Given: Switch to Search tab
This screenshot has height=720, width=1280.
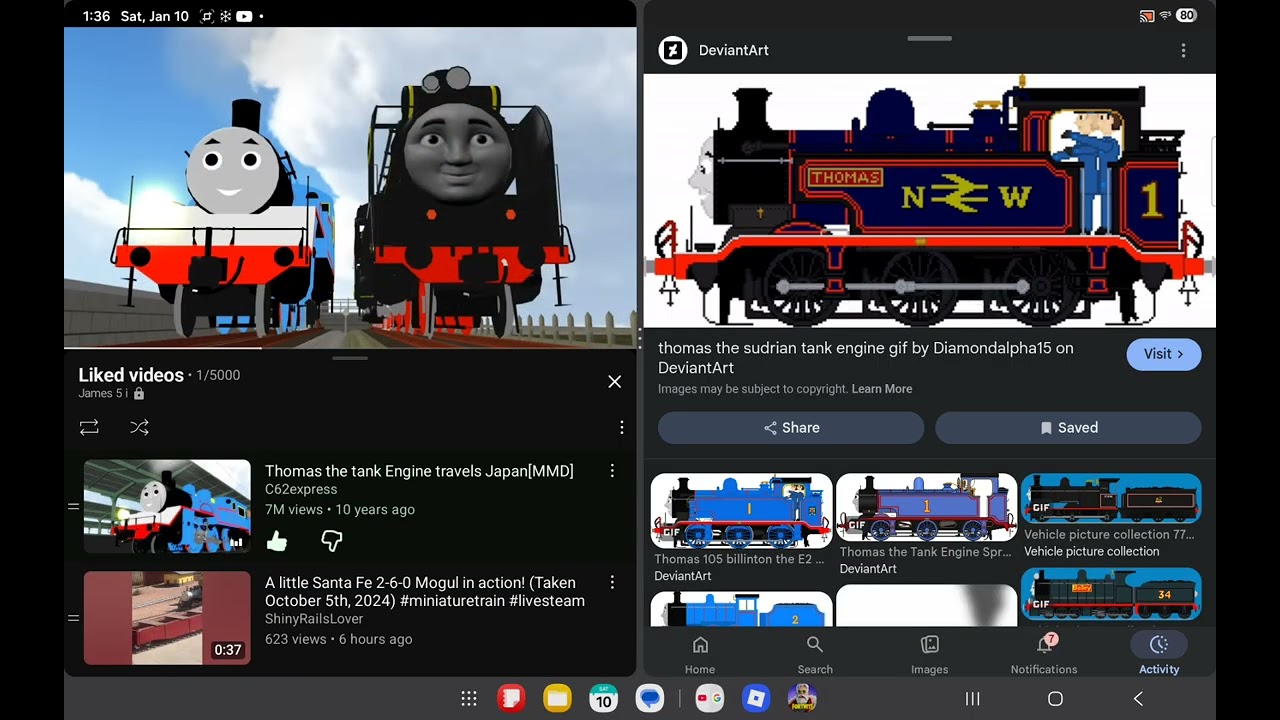Looking at the screenshot, I should coord(815,654).
